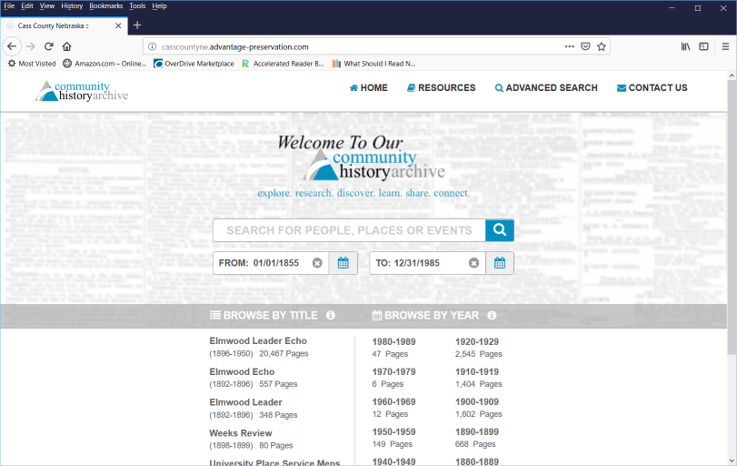This screenshot has height=466, width=737.
Task: Open the Tools menu
Action: [137, 6]
